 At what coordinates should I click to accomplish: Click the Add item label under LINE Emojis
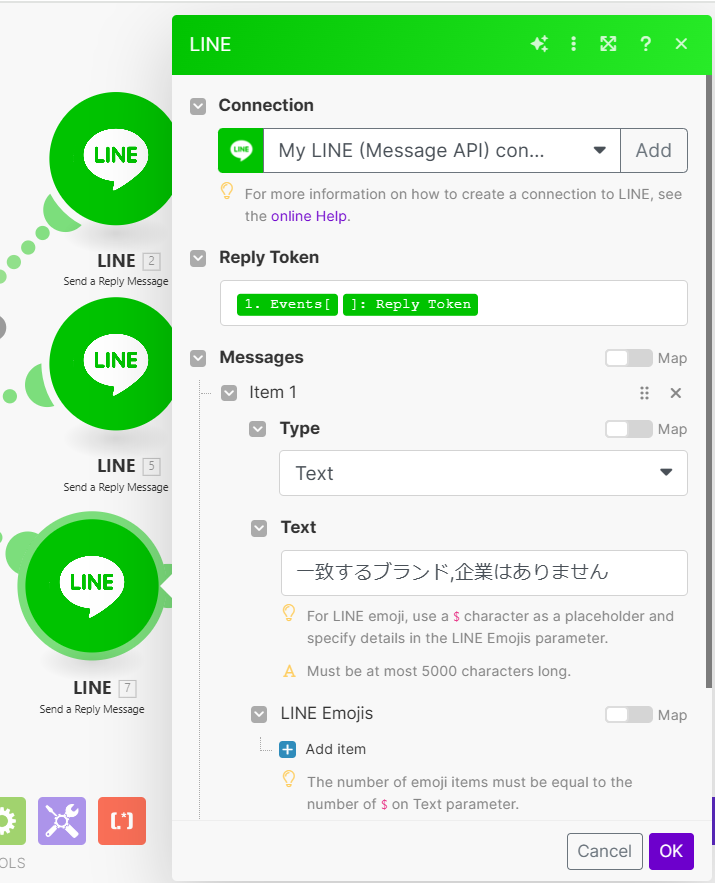336,750
